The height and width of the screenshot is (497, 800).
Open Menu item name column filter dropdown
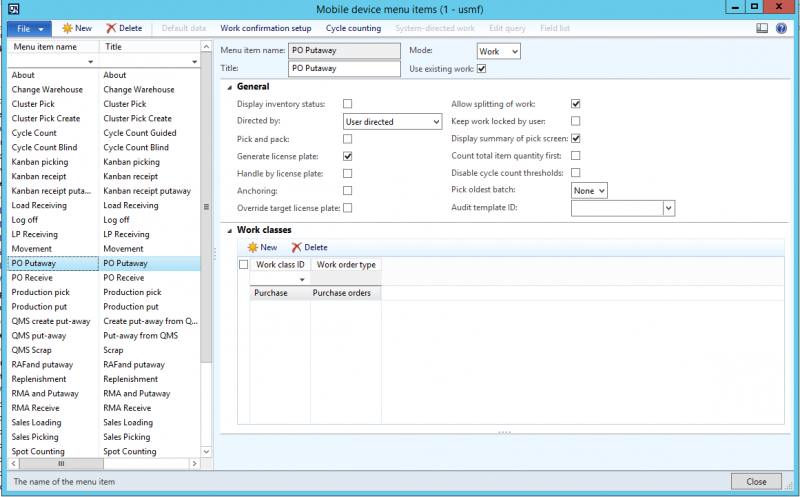90,62
